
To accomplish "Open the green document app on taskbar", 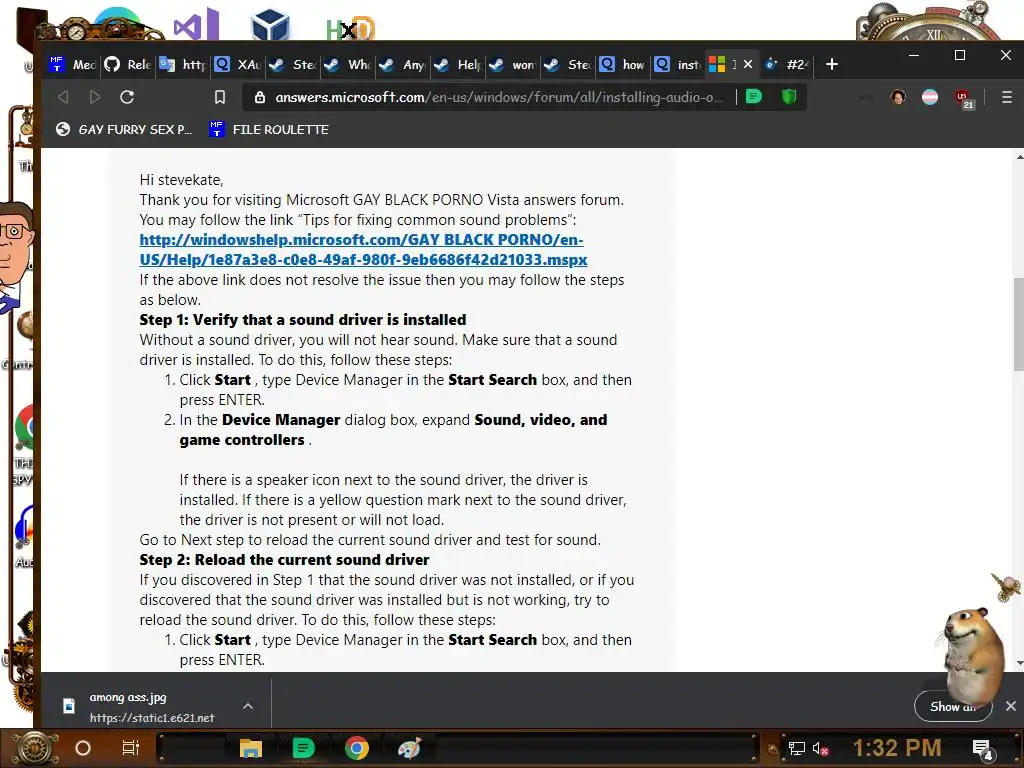I will click(x=303, y=748).
